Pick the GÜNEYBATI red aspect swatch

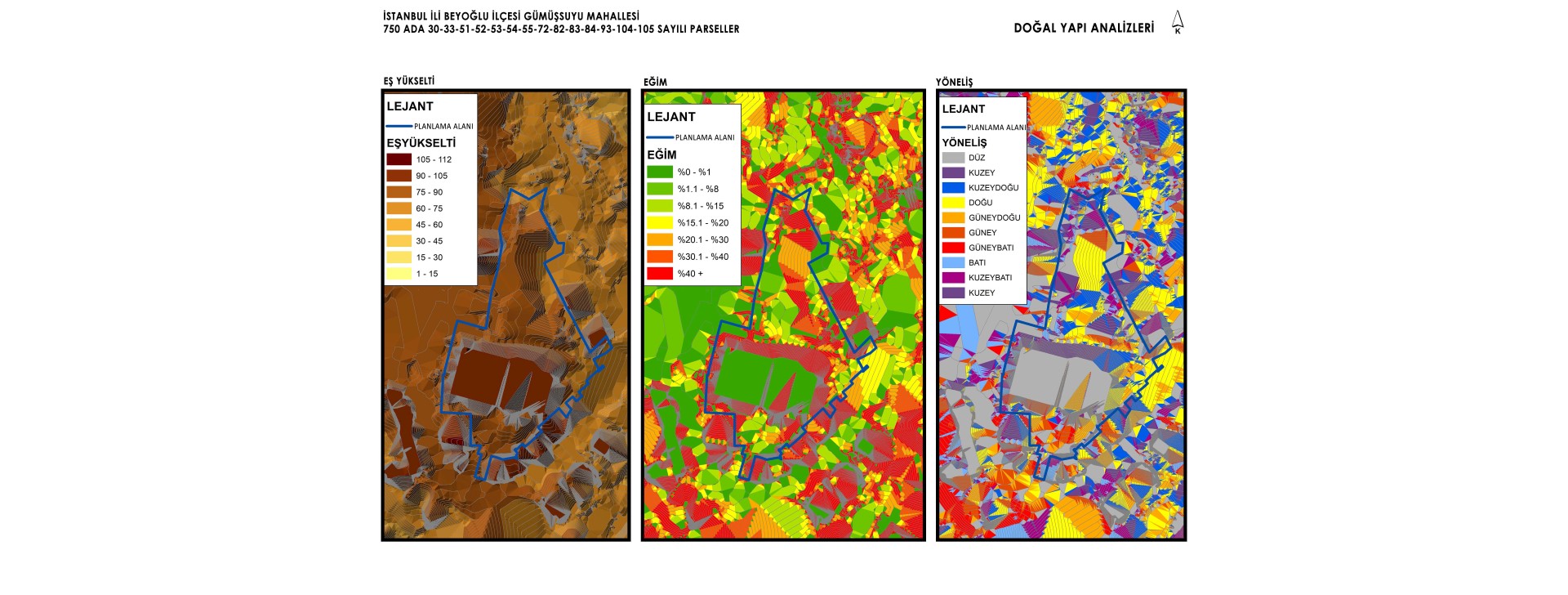(953, 248)
